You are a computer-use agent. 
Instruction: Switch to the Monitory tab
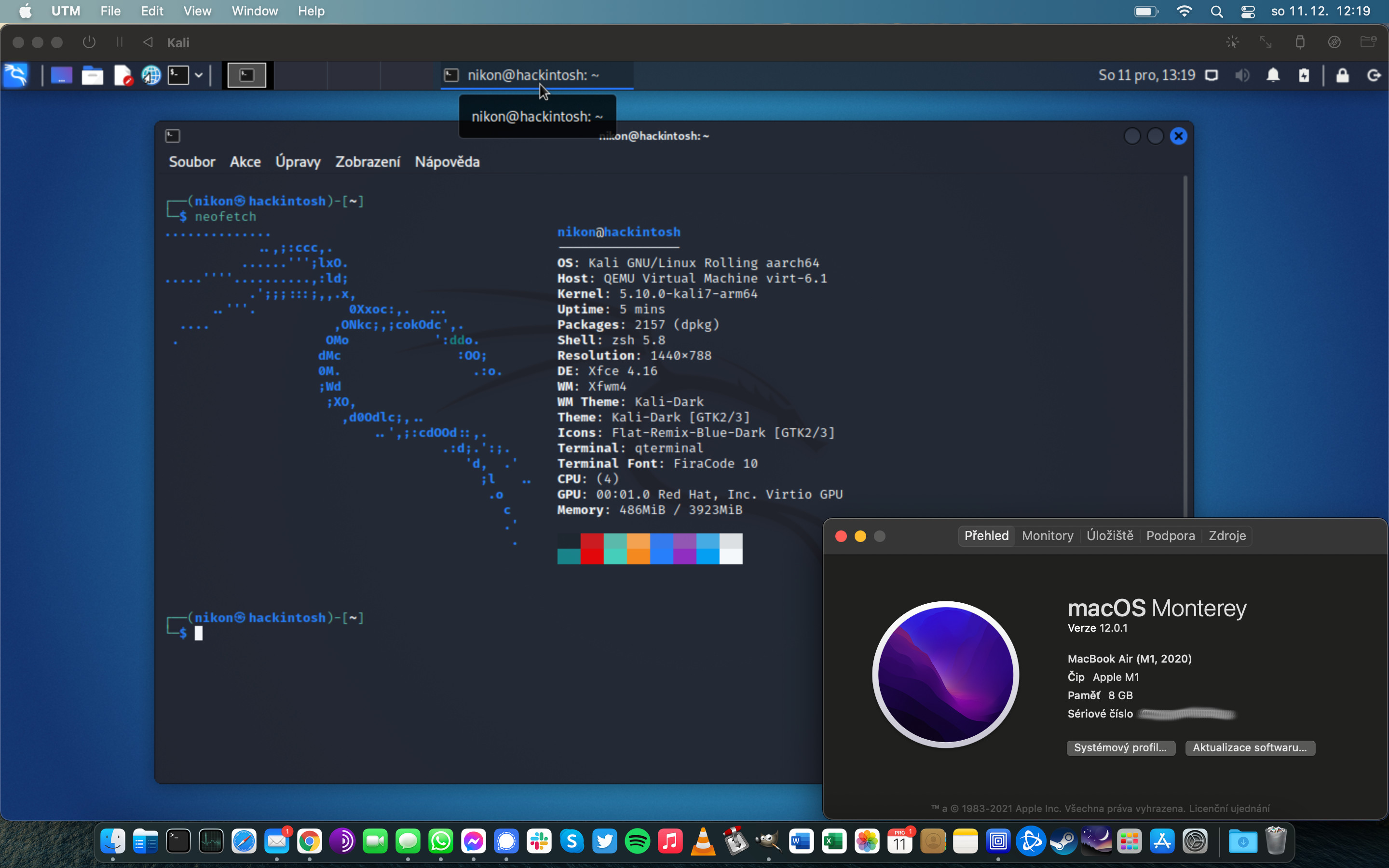point(1048,536)
